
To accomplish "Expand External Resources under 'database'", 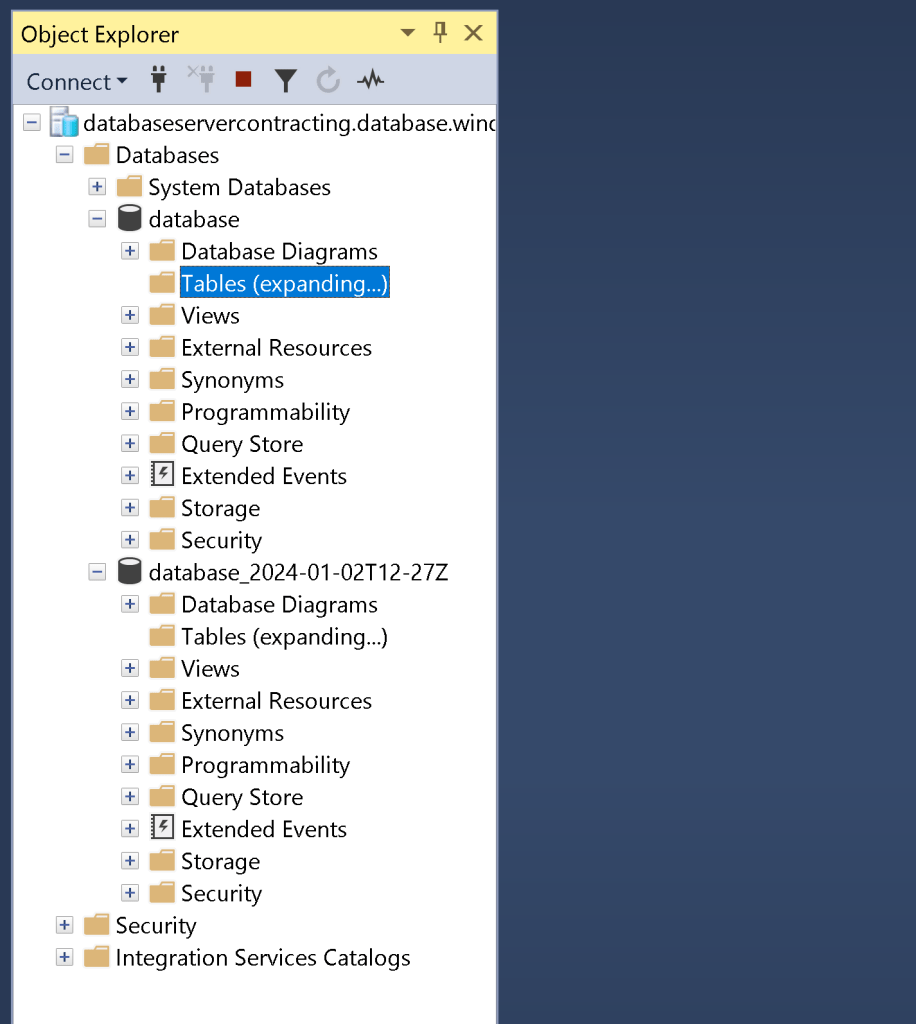I will [x=130, y=347].
